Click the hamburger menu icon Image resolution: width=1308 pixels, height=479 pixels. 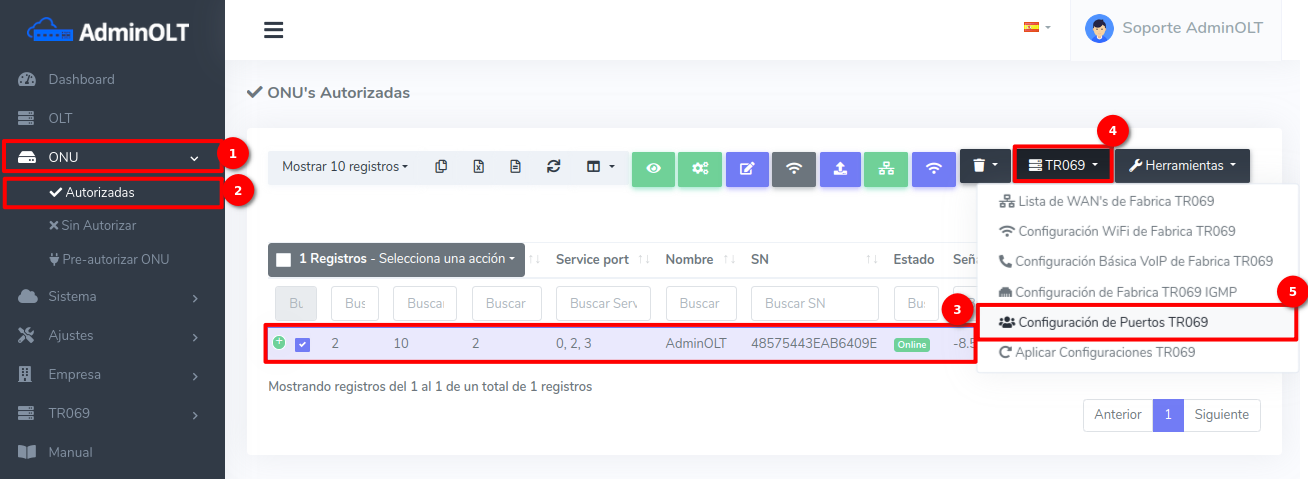274,30
